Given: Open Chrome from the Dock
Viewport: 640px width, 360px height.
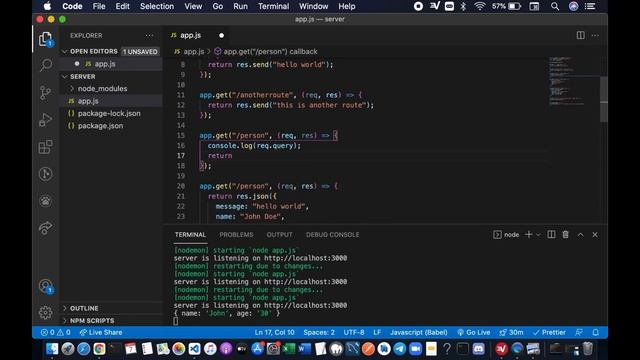Looking at the screenshot, I should [99, 349].
